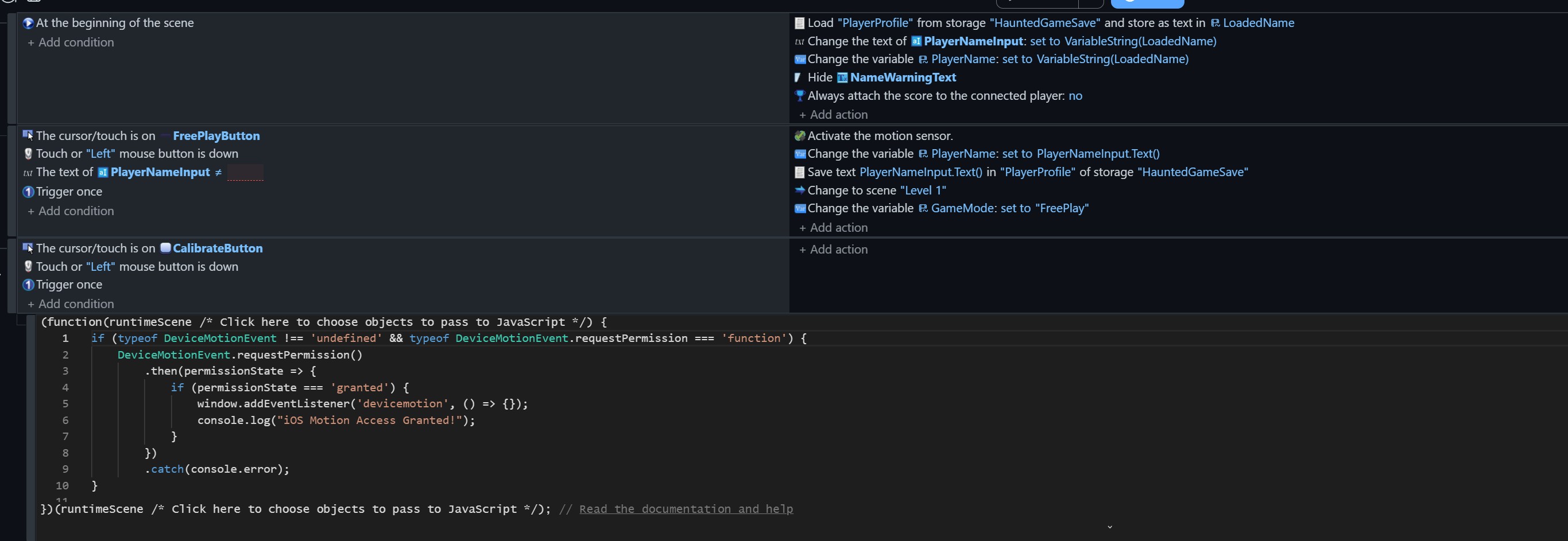Click the NameWarningText object icon

pyautogui.click(x=842, y=77)
